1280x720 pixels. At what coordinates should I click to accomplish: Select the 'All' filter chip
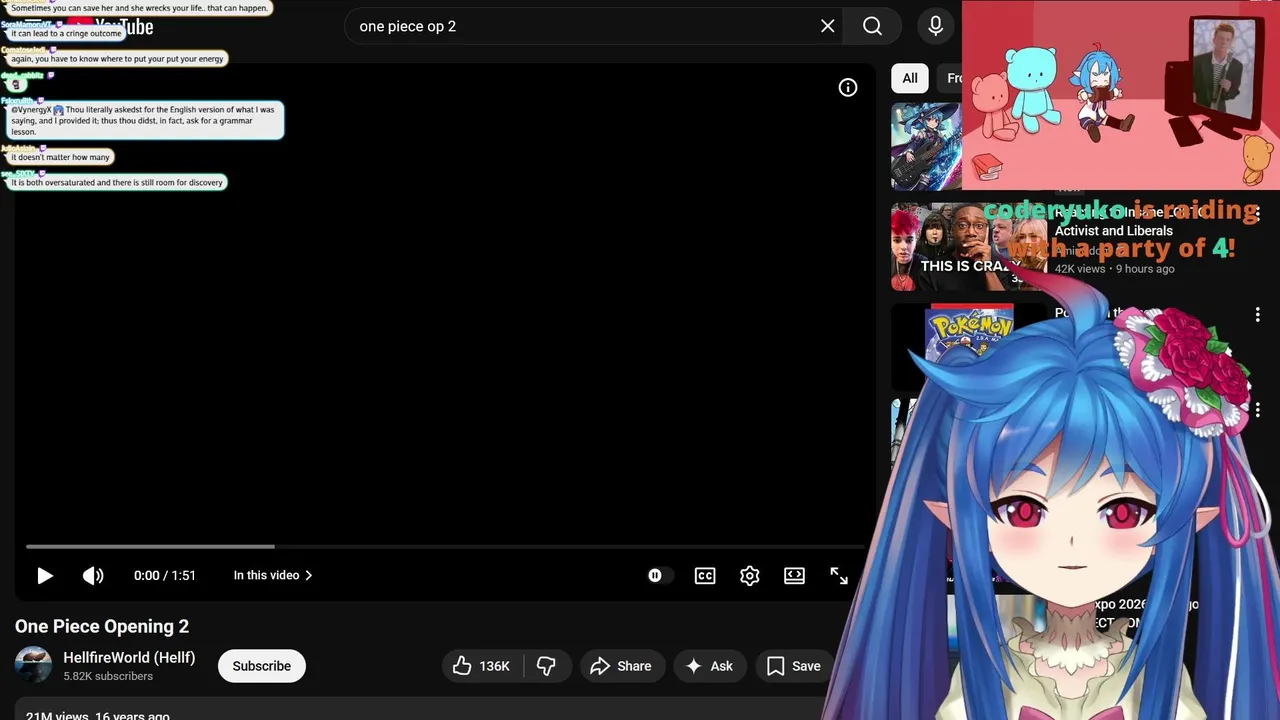pos(910,78)
